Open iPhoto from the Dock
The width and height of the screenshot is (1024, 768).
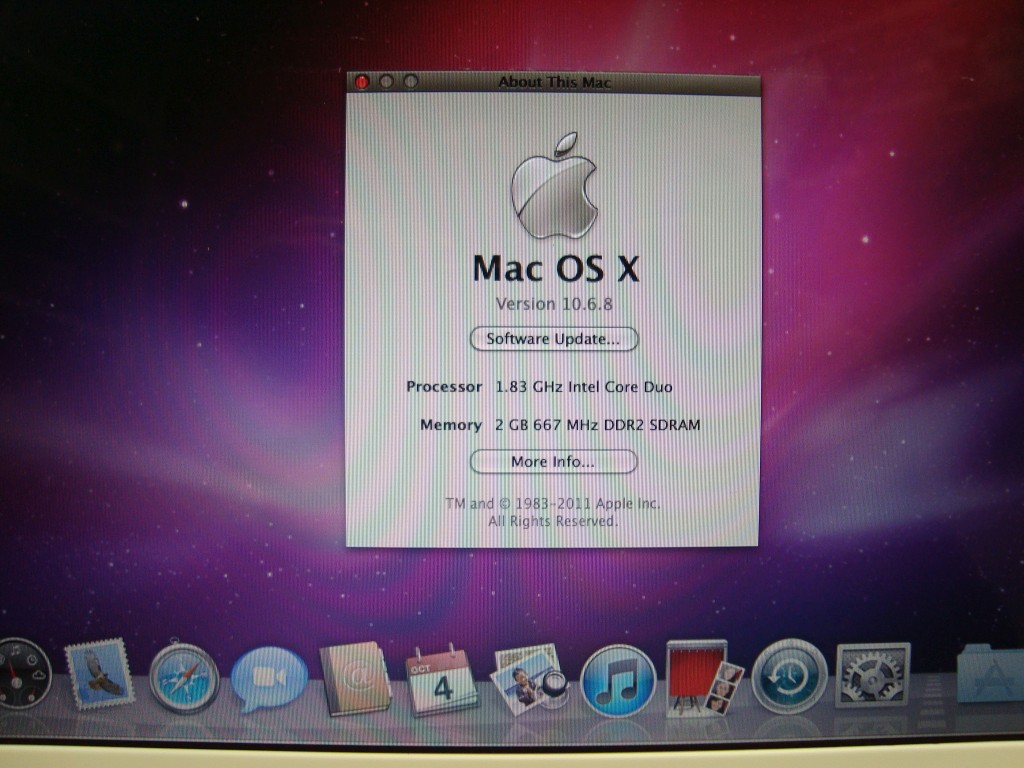click(528, 679)
